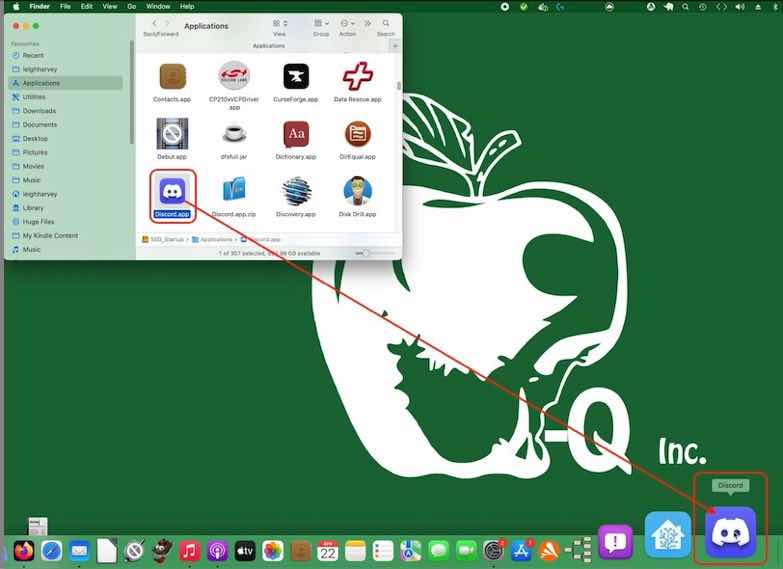This screenshot has width=783, height=569.
Task: Open the Music app in the Dock
Action: coord(190,551)
